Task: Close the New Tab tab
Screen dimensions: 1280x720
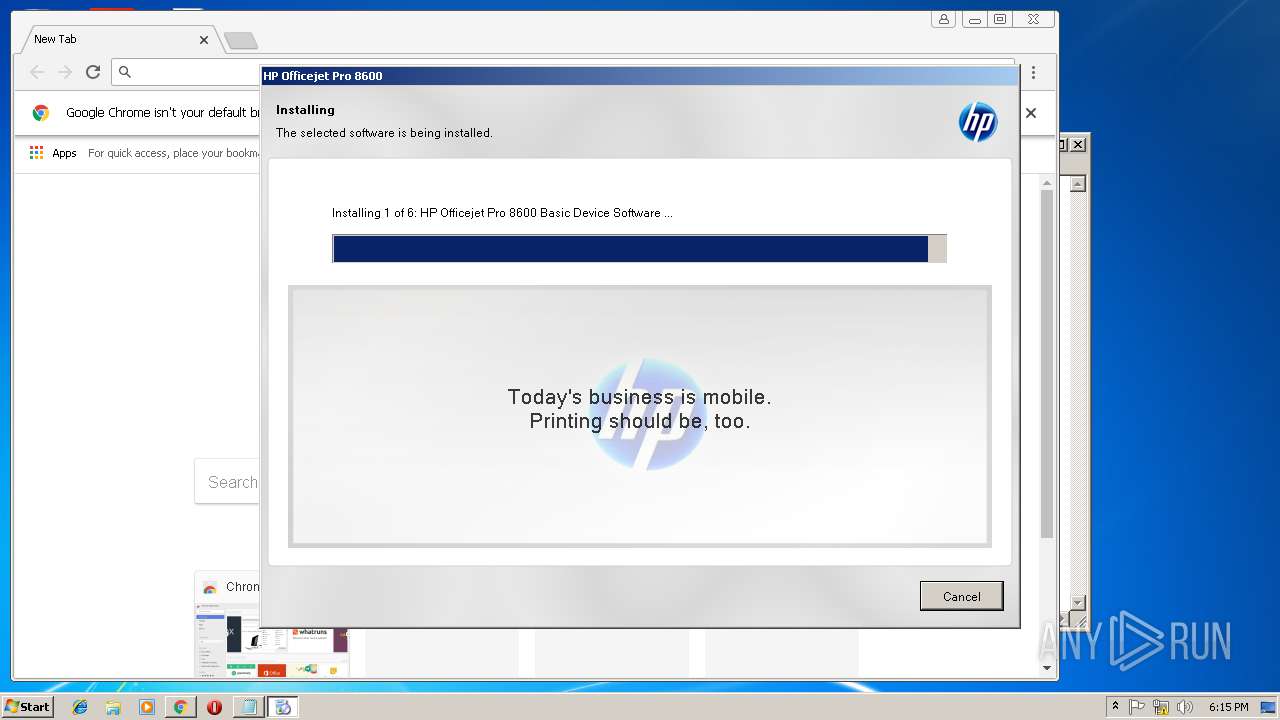Action: tap(204, 40)
